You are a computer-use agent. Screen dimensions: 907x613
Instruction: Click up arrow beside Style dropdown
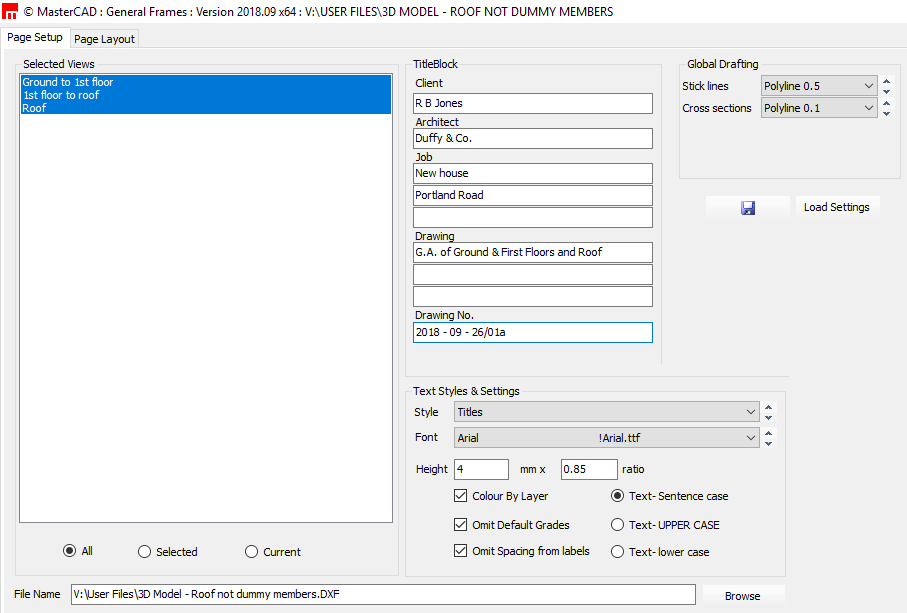point(768,407)
